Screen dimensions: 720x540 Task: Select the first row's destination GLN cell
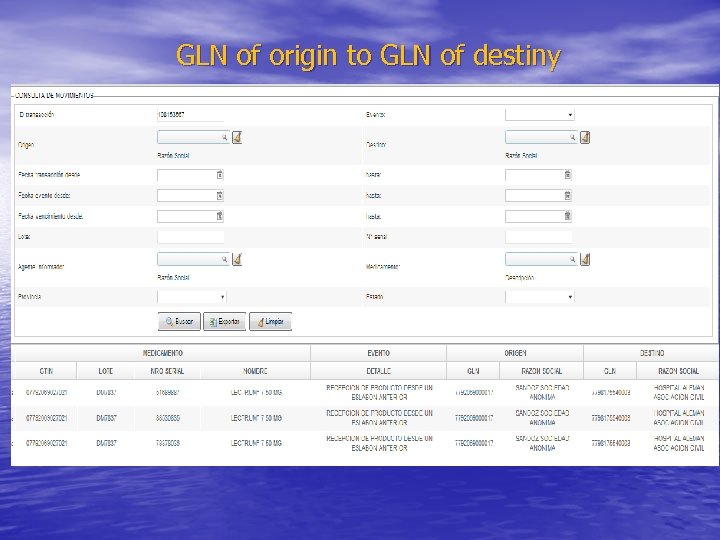click(610, 393)
